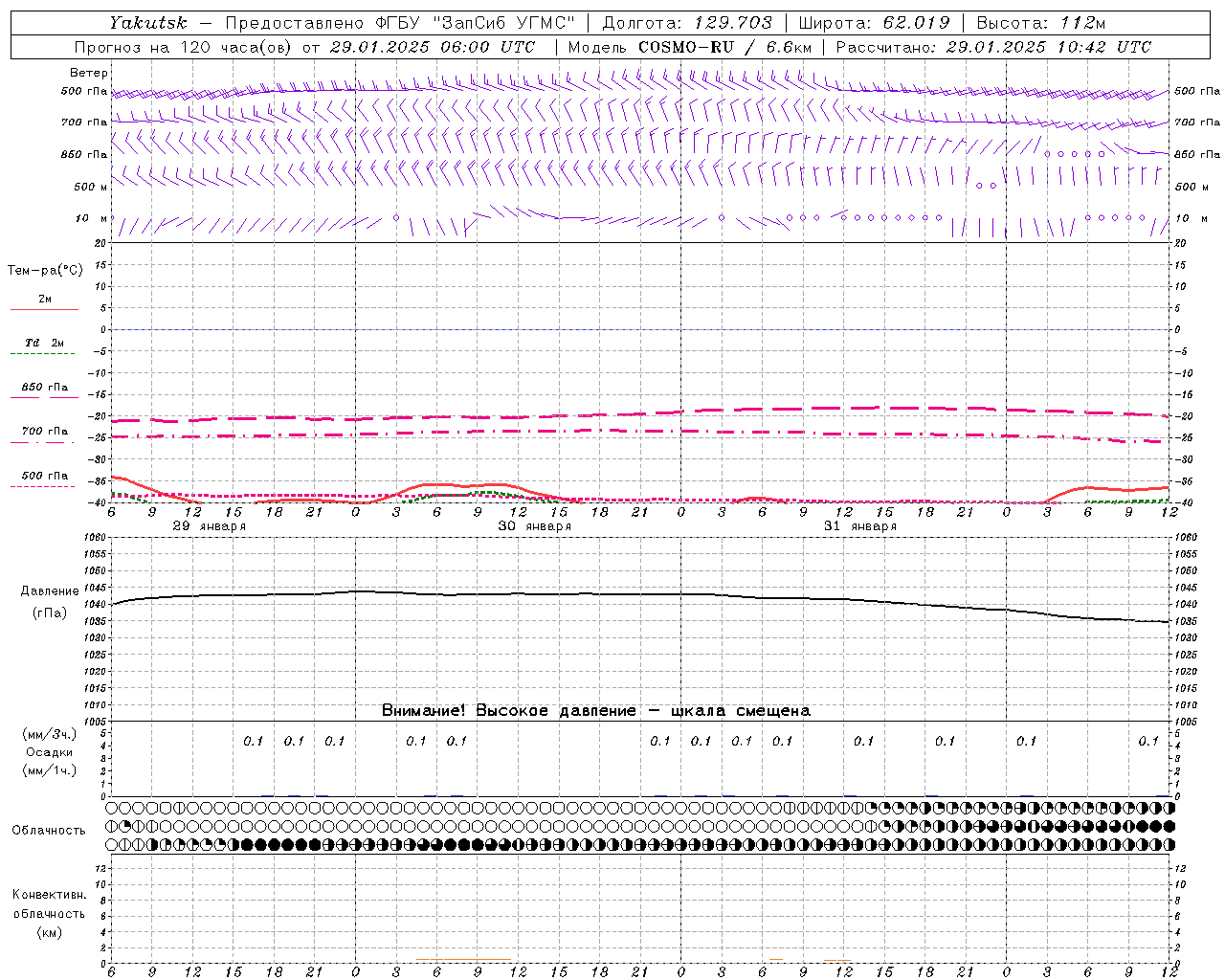Image resolution: width=1225 pixels, height=980 pixels.
Task: Click the Осадки section label
Action: (x=50, y=752)
